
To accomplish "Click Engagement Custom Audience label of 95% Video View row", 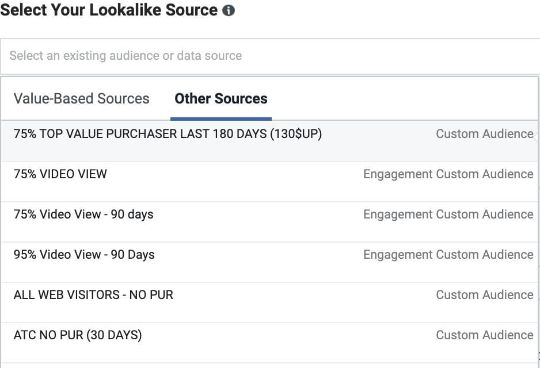I will 448,255.
